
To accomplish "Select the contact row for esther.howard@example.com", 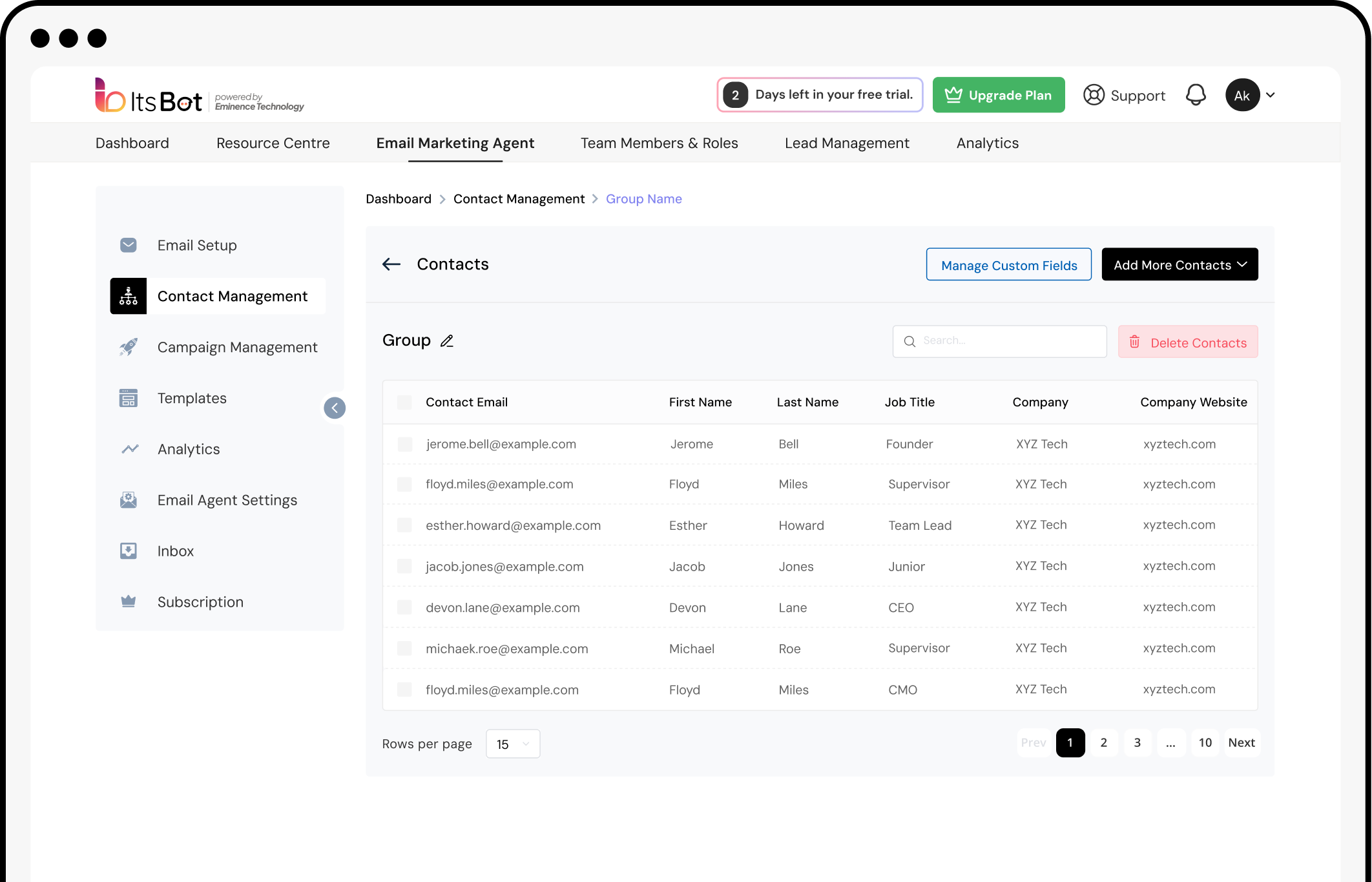I will point(404,525).
